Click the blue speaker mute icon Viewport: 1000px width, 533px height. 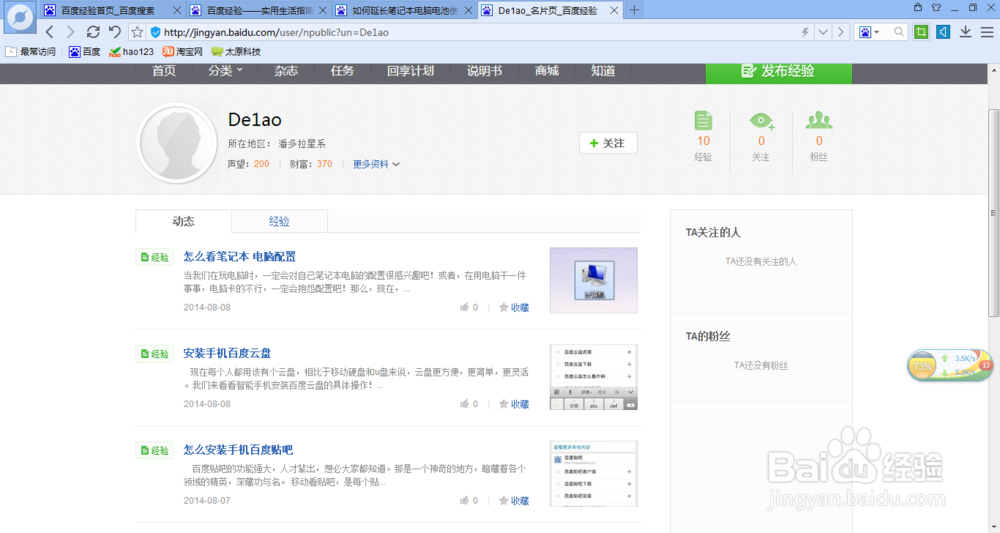(943, 32)
